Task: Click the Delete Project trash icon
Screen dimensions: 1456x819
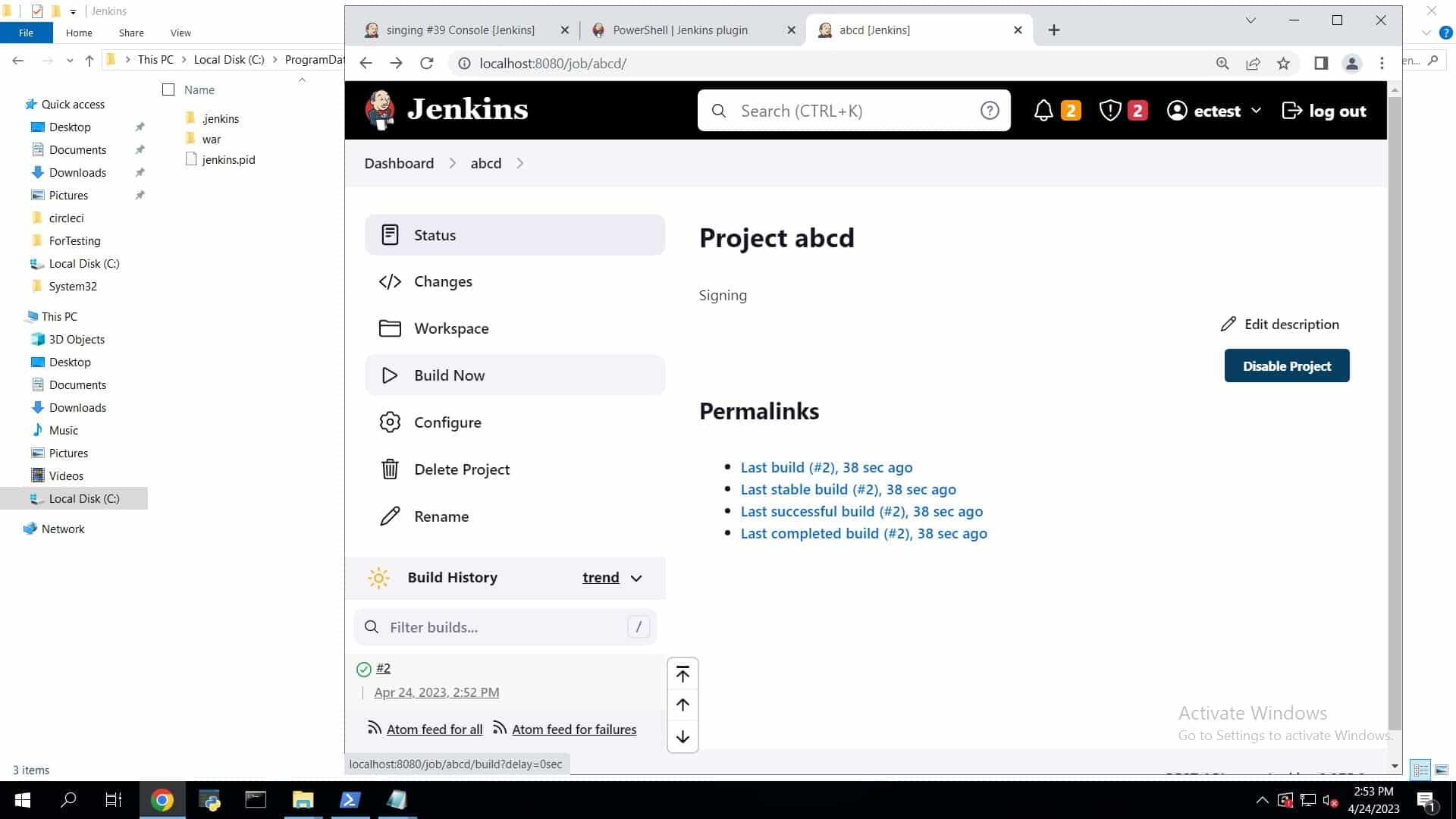Action: [x=390, y=469]
